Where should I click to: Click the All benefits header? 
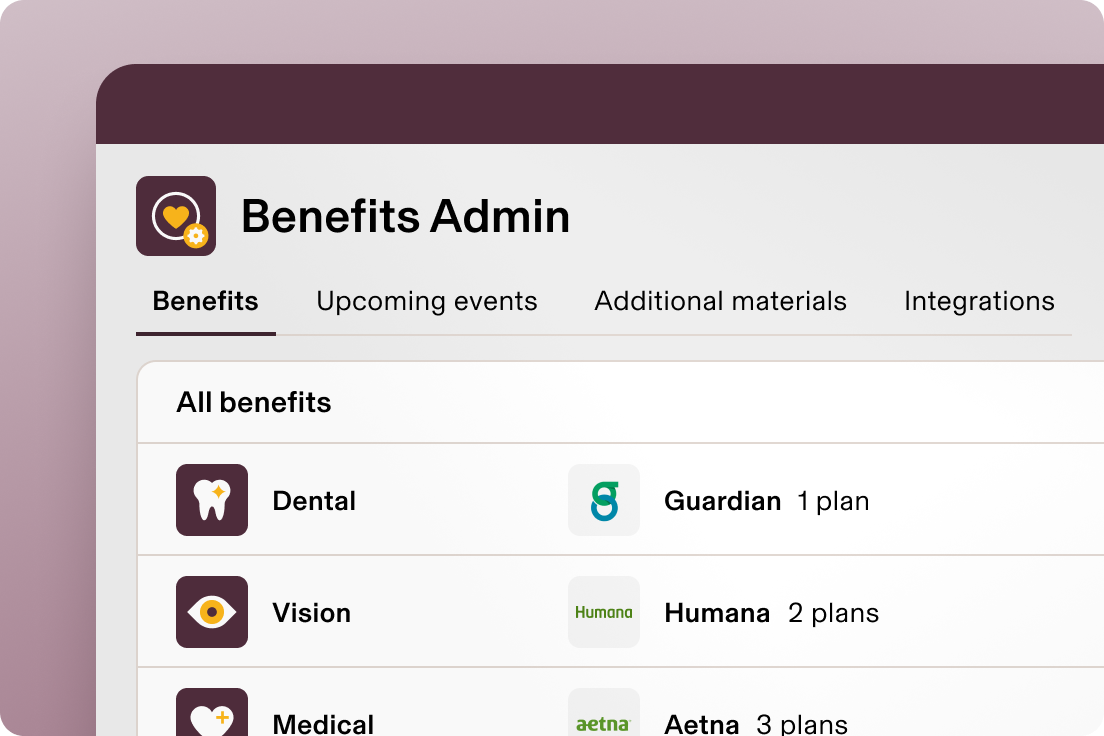253,402
